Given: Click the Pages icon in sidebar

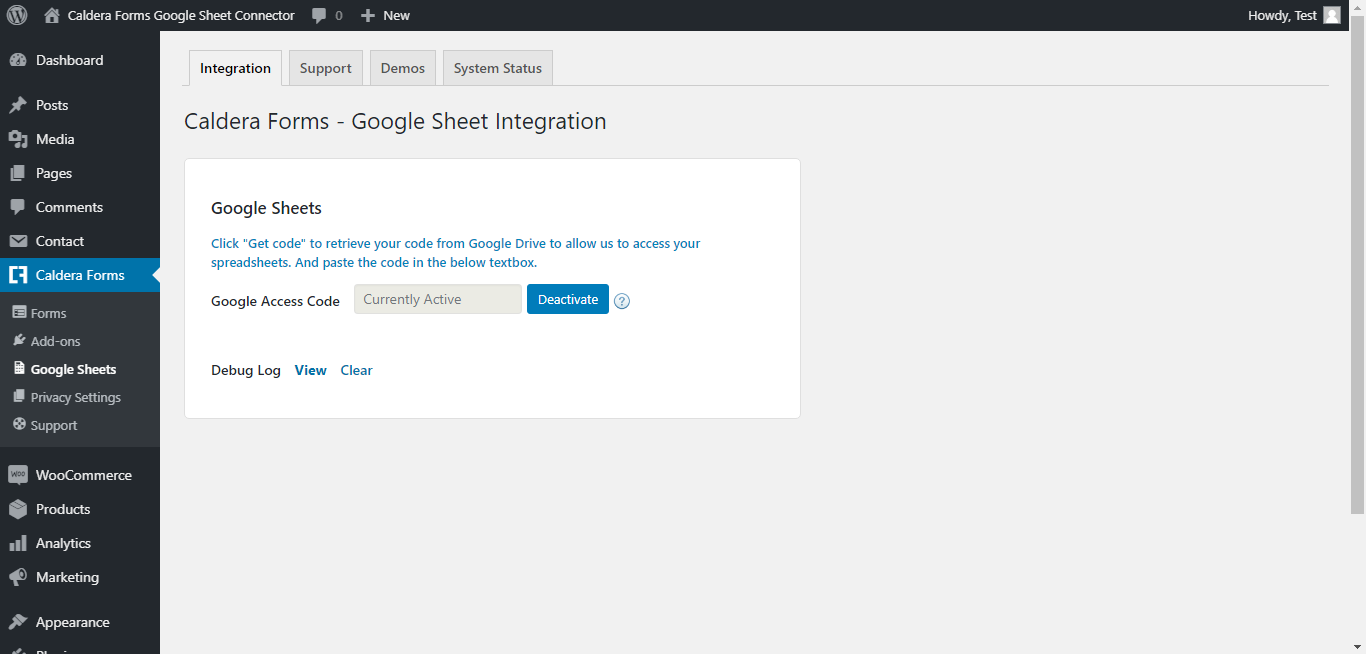Looking at the screenshot, I should pyautogui.click(x=18, y=173).
